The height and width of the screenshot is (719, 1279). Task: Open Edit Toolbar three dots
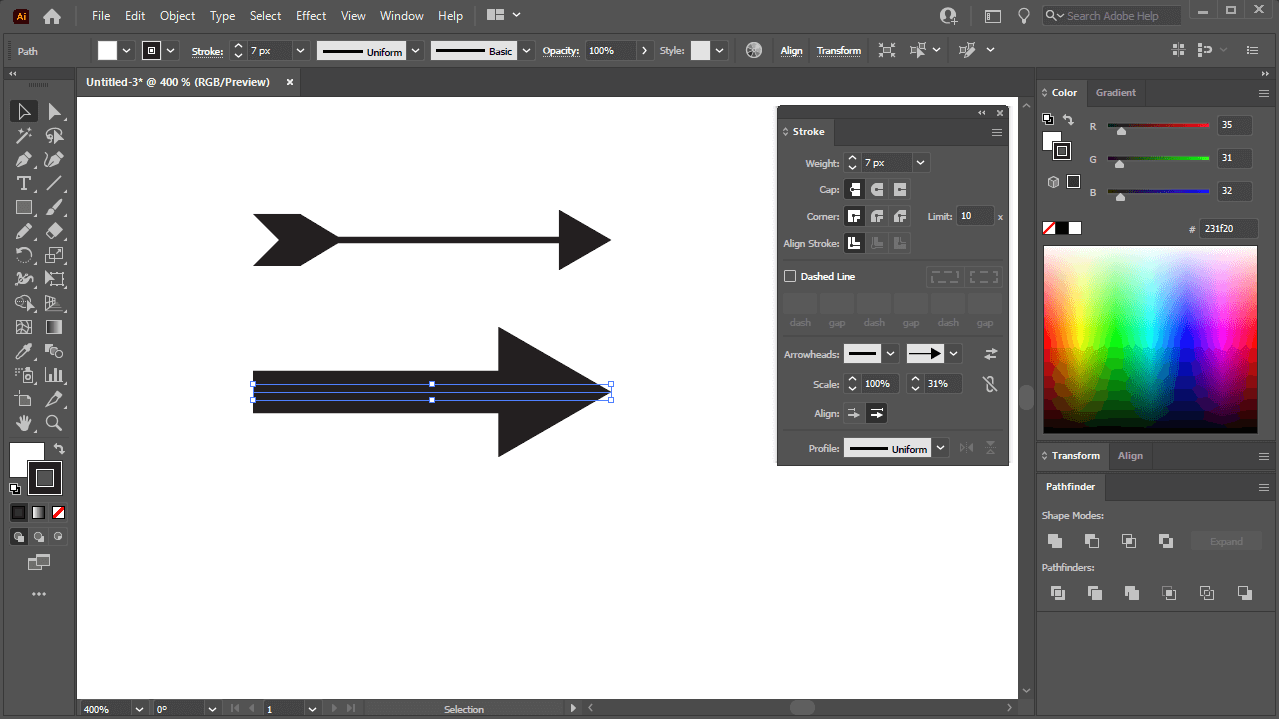click(x=39, y=594)
